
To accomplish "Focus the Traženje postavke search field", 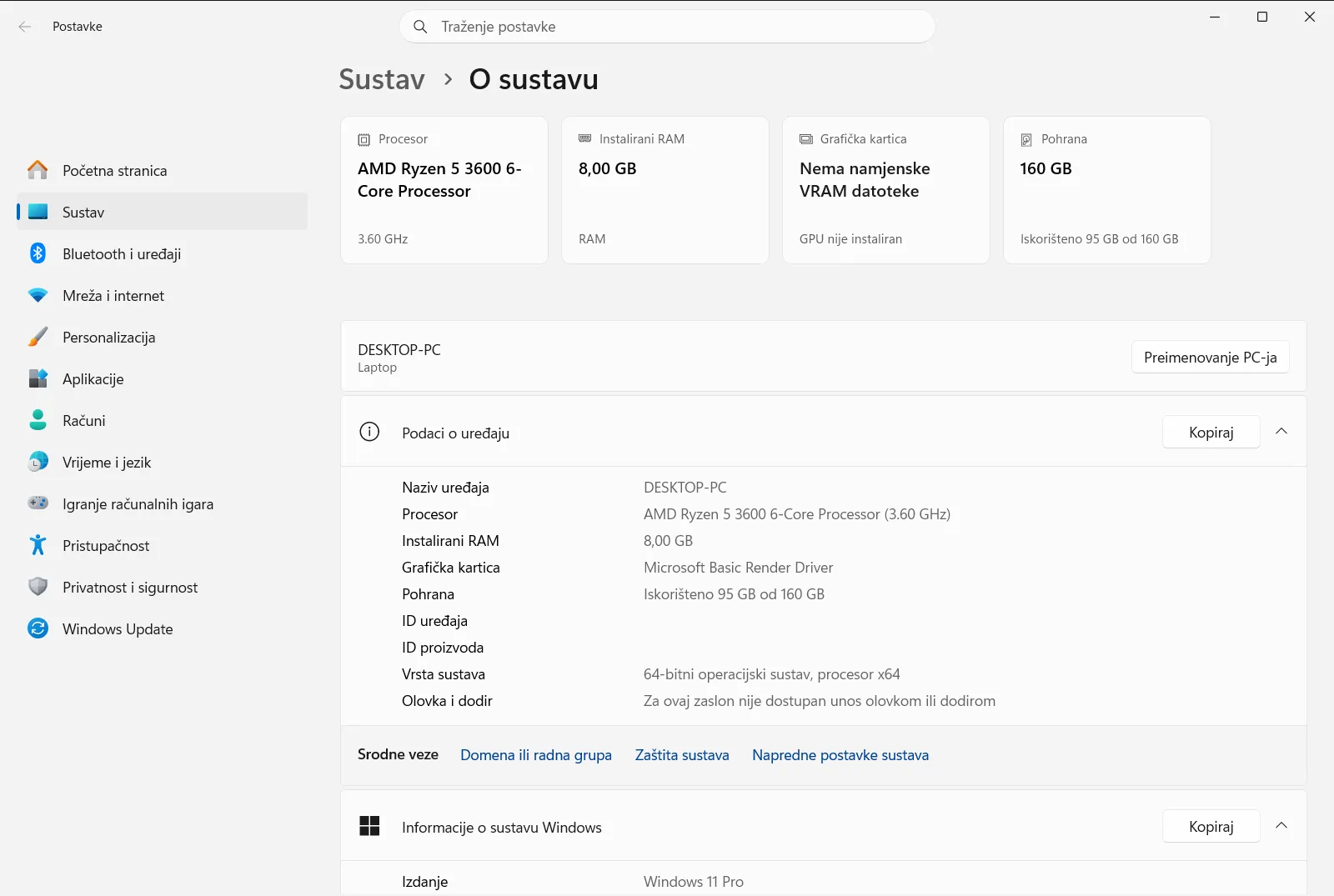I will pyautogui.click(x=667, y=27).
